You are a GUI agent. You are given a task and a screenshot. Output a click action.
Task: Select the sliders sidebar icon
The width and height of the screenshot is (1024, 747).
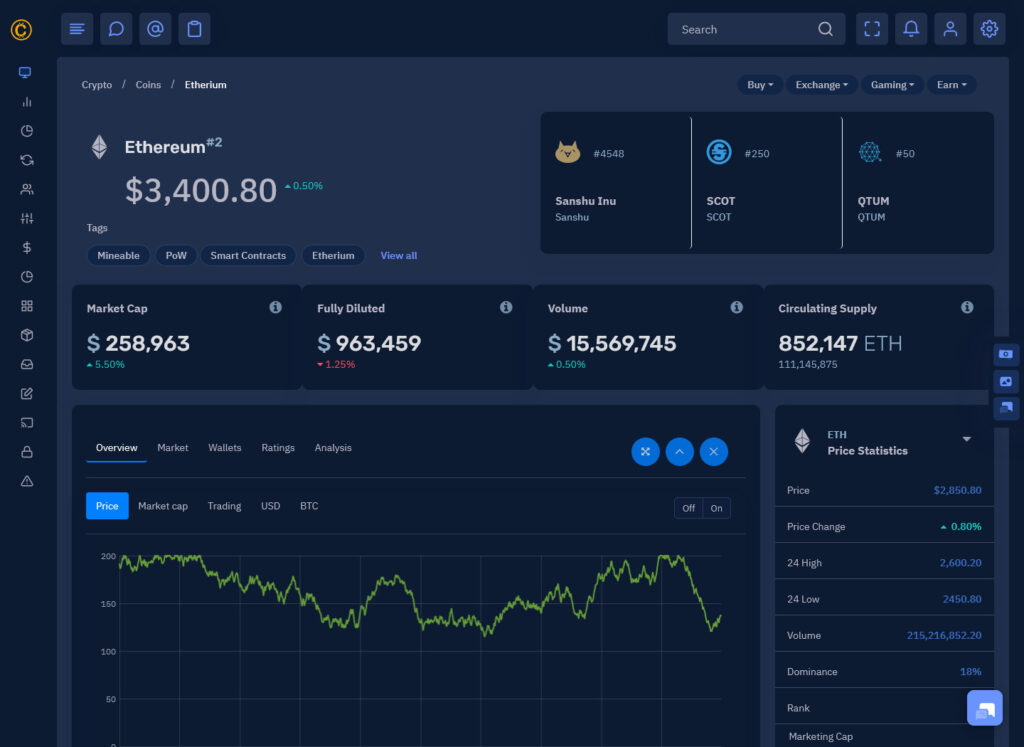tap(27, 218)
